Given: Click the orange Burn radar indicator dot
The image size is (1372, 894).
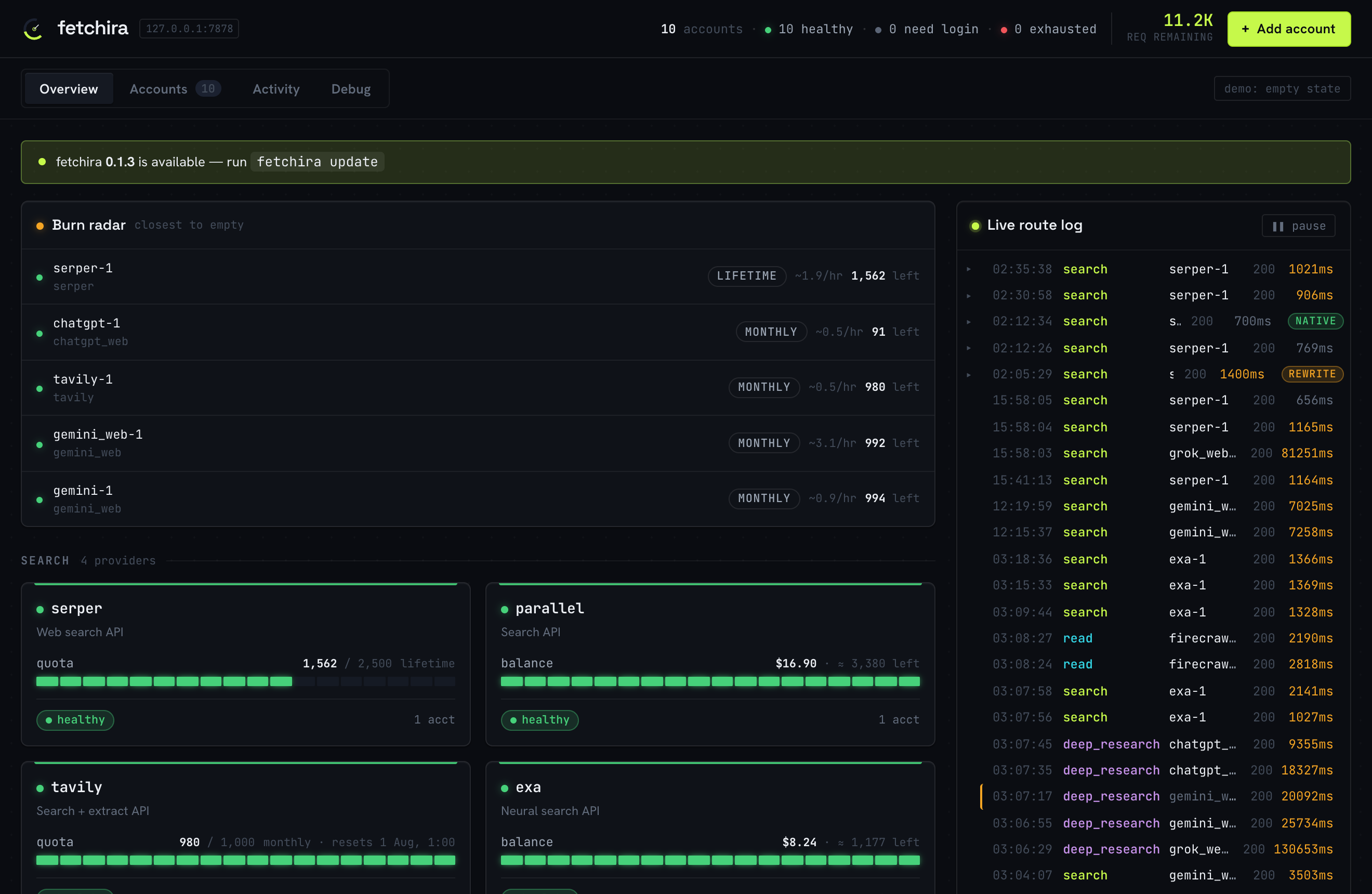Looking at the screenshot, I should point(40,226).
